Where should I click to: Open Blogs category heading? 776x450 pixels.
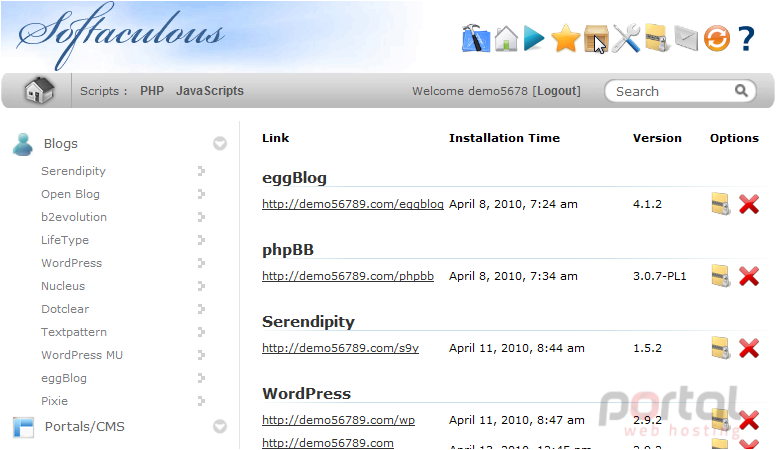pos(61,144)
